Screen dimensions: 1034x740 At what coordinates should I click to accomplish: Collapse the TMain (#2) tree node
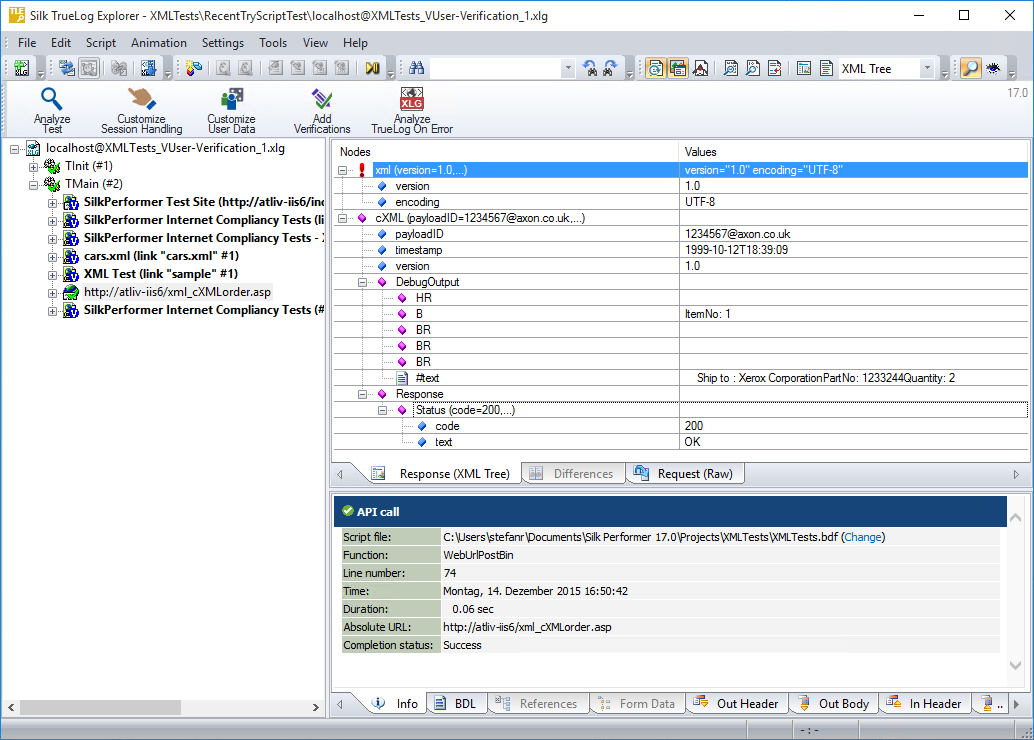33,184
